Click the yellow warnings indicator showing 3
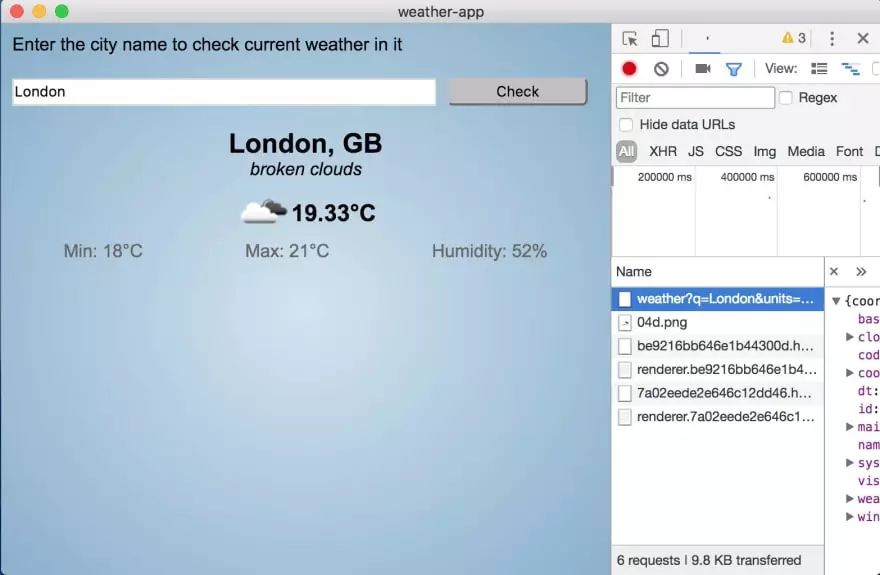The height and width of the screenshot is (575, 880). pos(794,38)
